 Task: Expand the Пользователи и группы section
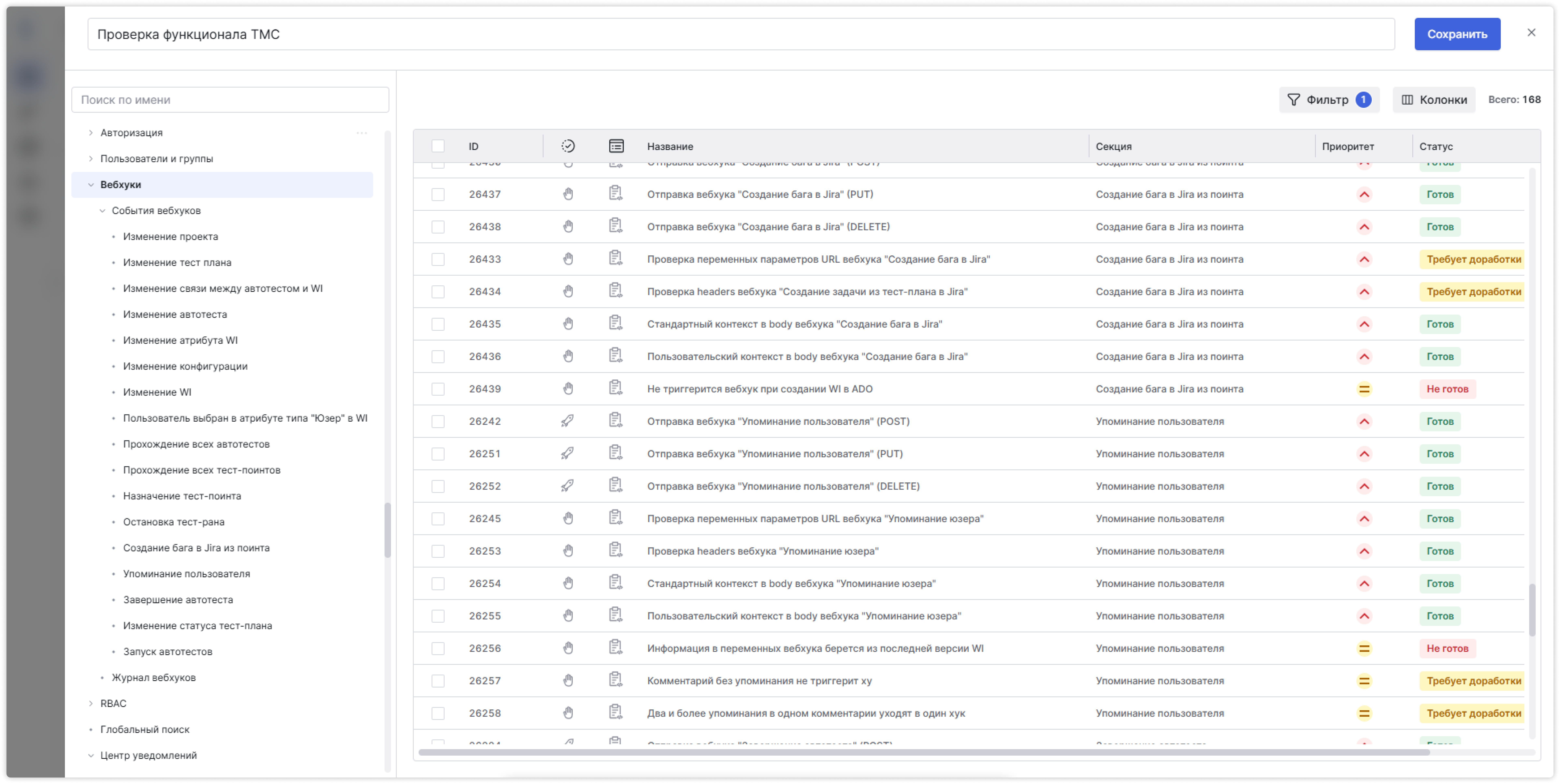(91, 159)
